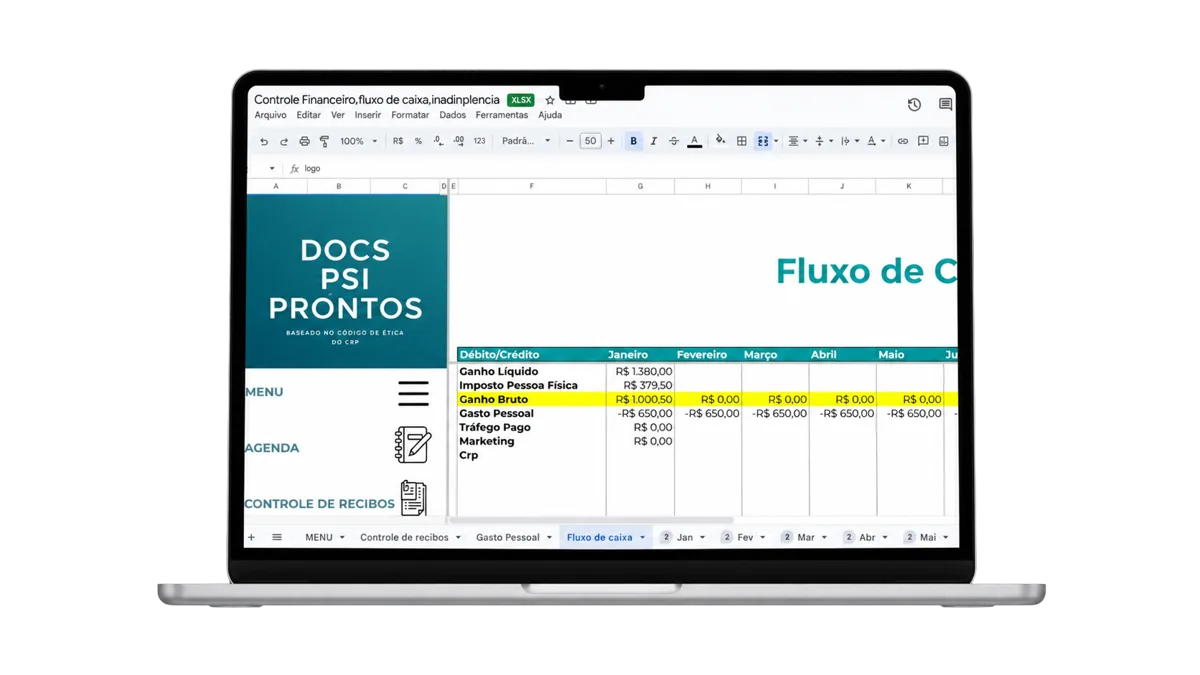The height and width of the screenshot is (675, 1200).
Task: Add a new sheet with plus button
Action: pyautogui.click(x=251, y=538)
